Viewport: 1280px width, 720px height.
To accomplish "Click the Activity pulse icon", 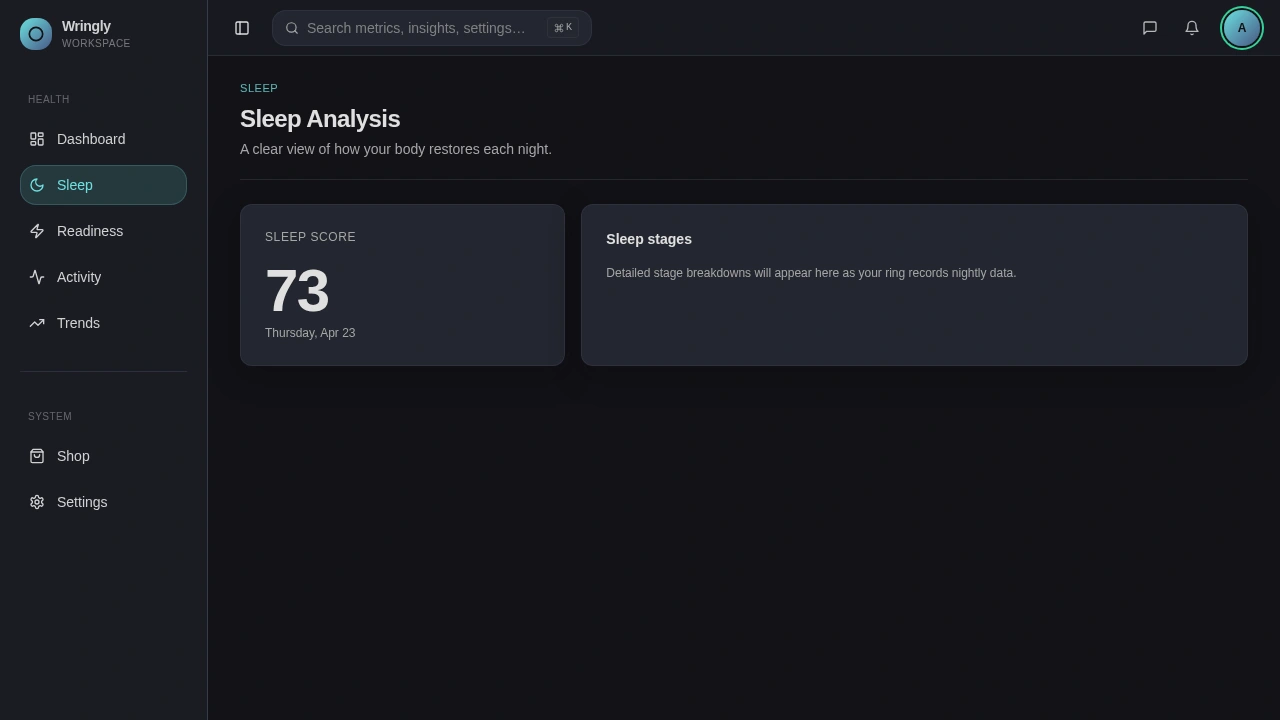I will click(x=37, y=277).
